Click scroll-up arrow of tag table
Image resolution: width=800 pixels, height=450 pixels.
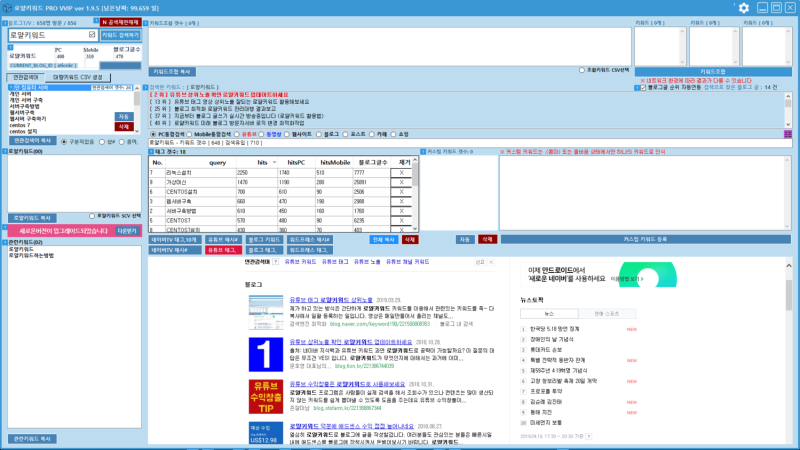click(x=415, y=160)
